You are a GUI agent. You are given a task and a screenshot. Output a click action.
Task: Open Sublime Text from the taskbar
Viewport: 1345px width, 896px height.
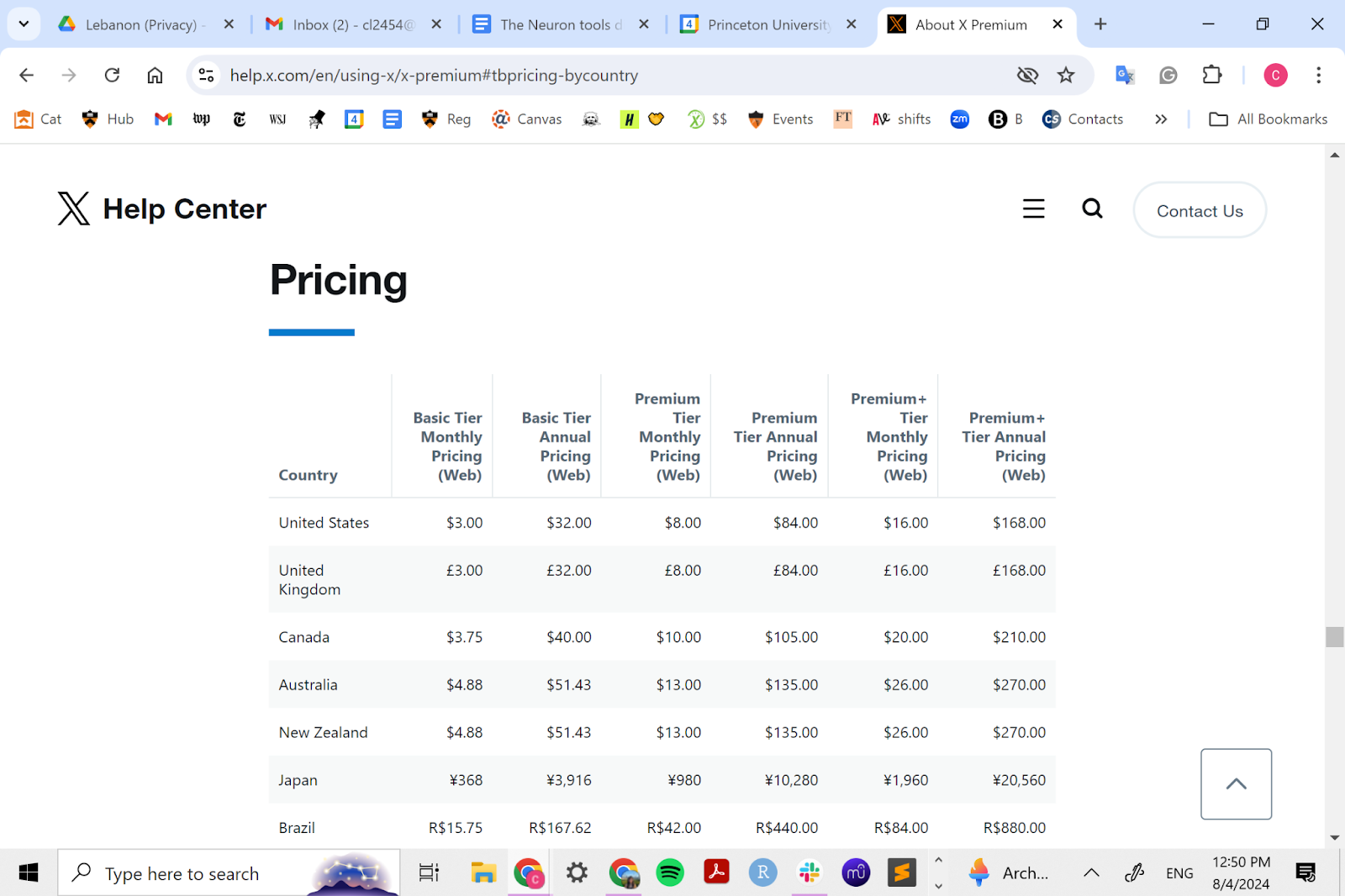(x=902, y=873)
